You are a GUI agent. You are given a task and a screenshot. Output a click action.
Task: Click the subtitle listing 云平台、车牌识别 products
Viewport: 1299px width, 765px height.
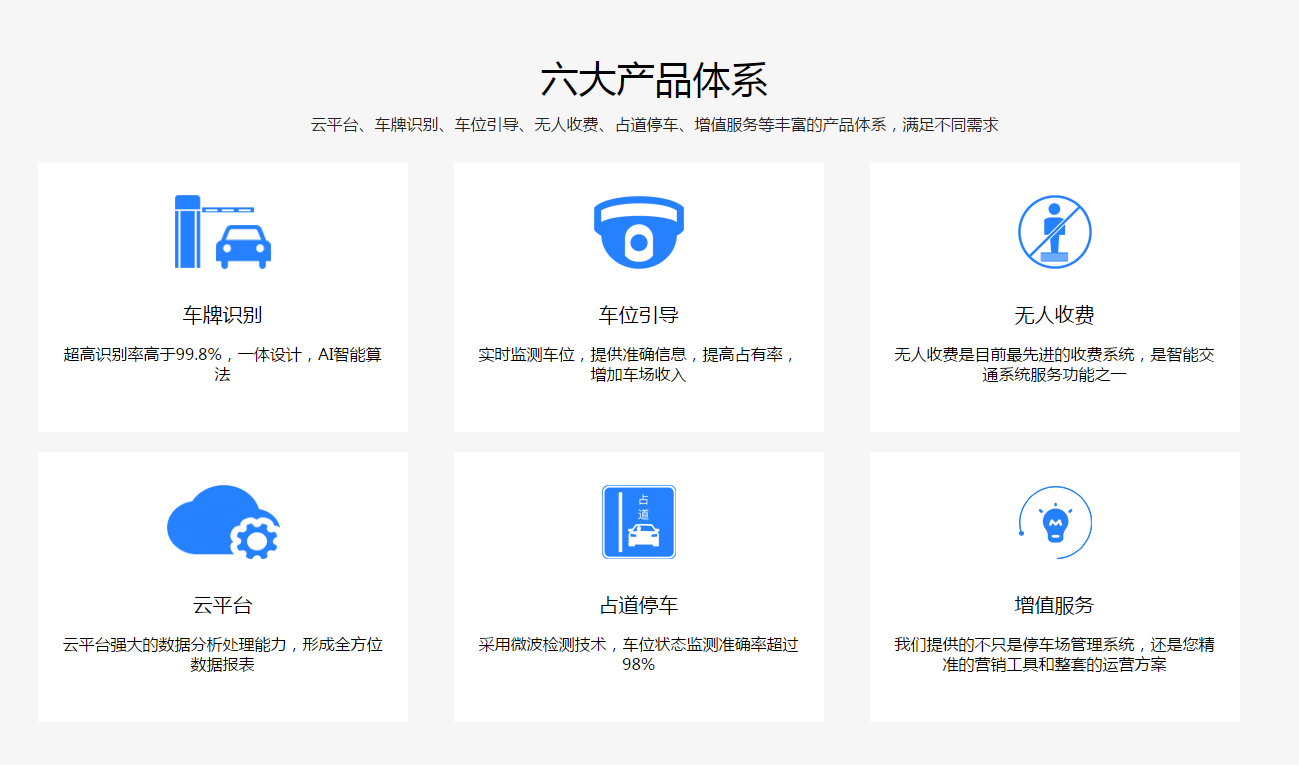click(x=654, y=125)
